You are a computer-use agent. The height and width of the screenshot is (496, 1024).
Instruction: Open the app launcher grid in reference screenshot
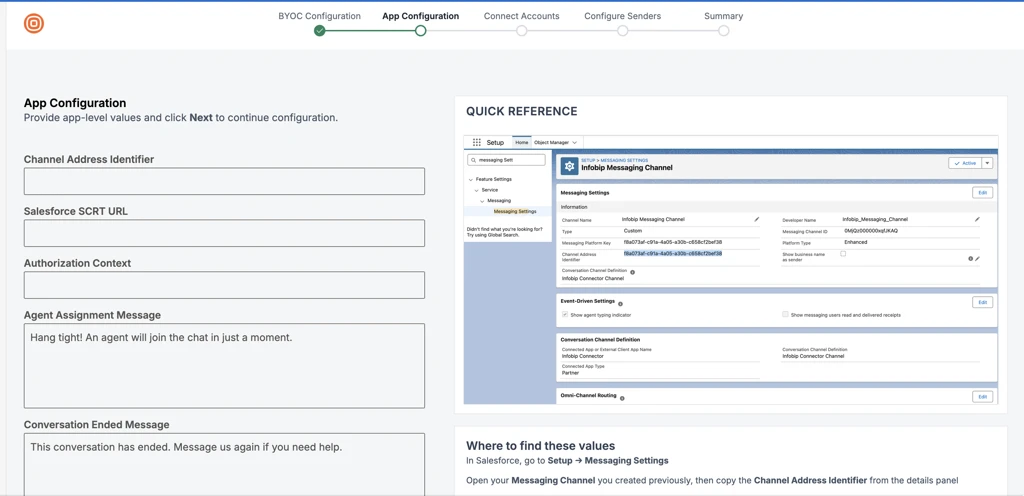coord(477,142)
